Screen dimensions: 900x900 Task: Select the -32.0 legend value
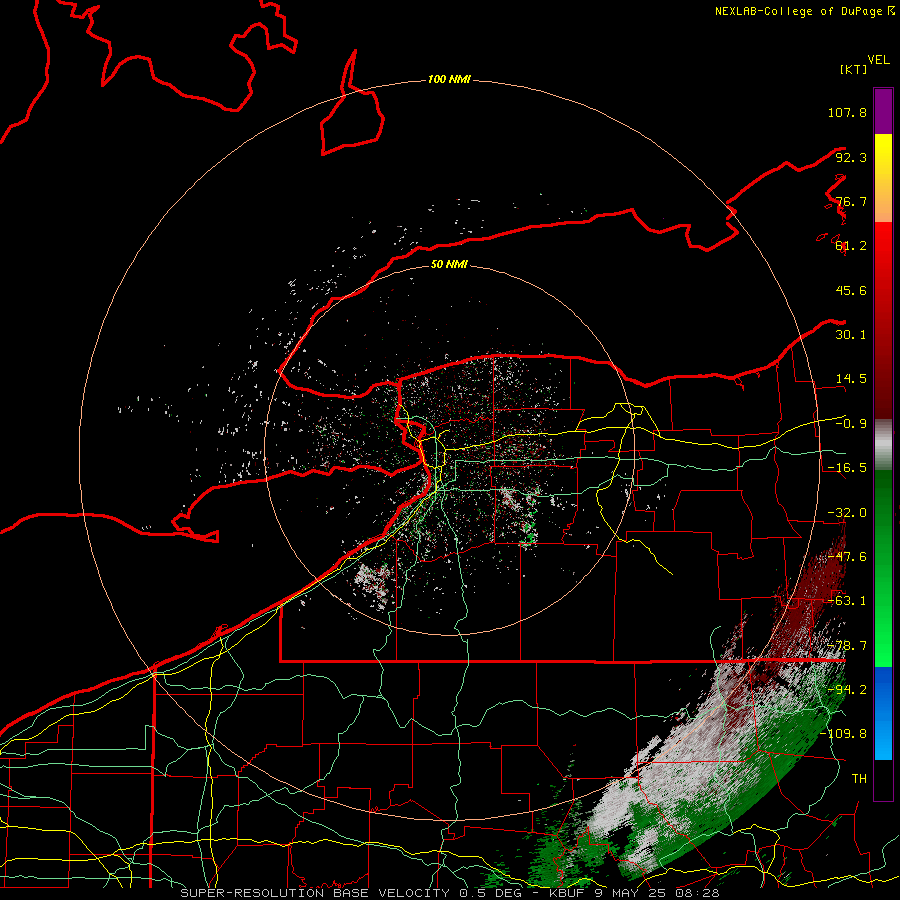pyautogui.click(x=847, y=513)
